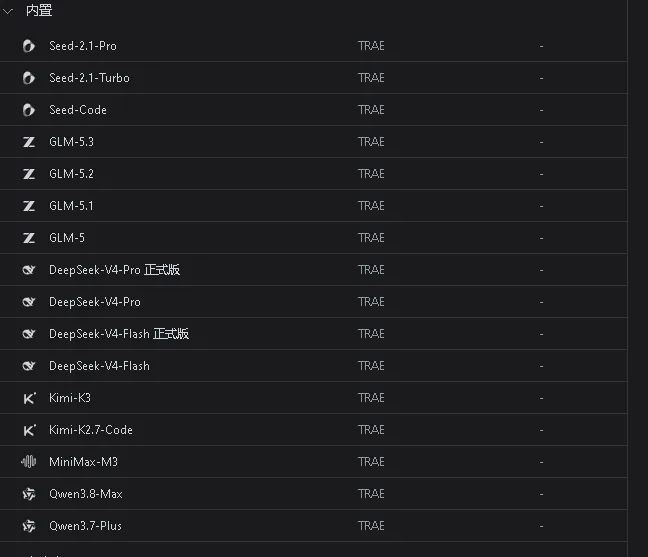Select the Qwen3.7-Plus model name

(x=85, y=526)
